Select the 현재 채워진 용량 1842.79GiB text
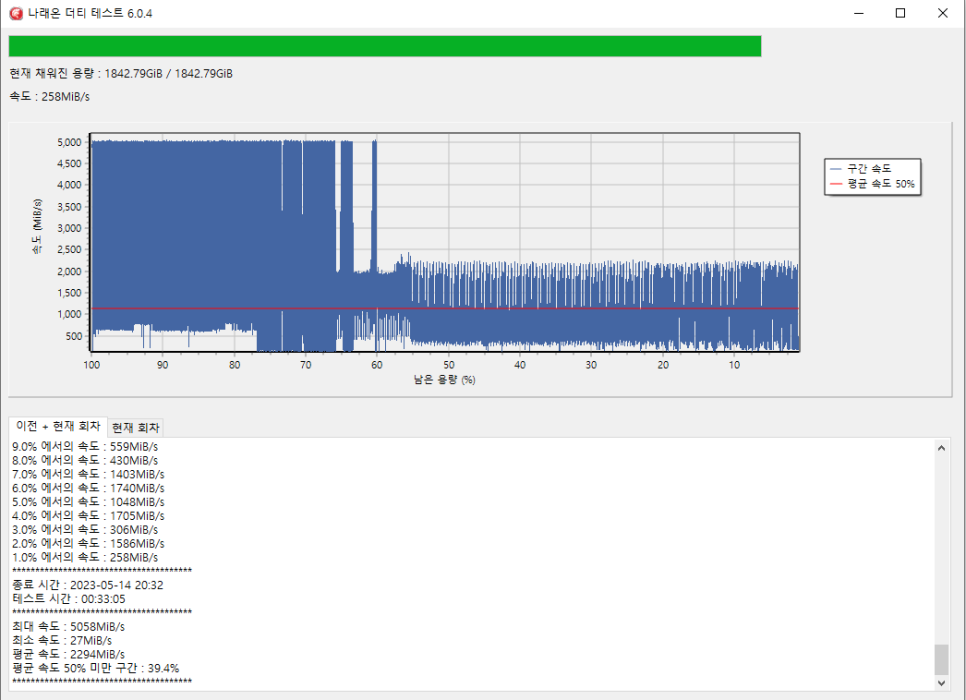The height and width of the screenshot is (700, 966). click(121, 73)
